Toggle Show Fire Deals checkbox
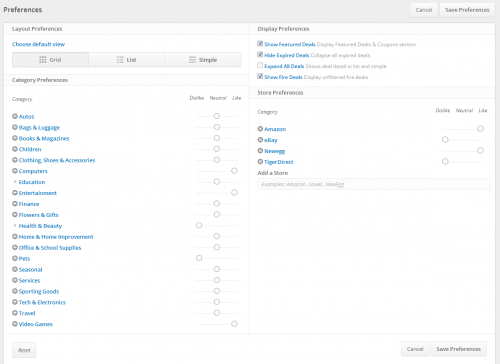500x364 pixels. pos(260,77)
